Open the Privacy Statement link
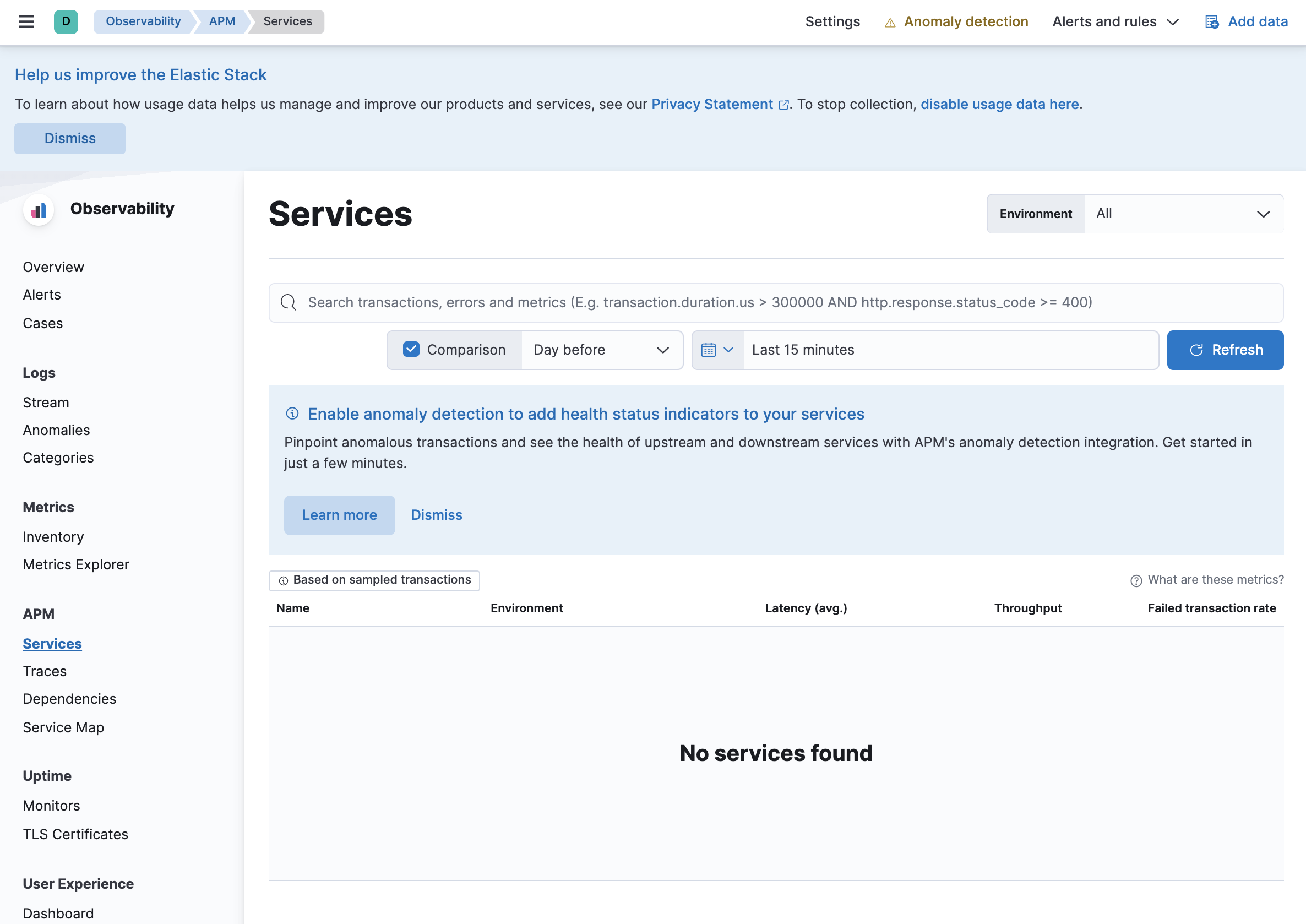Screen dimensions: 1306x924 click(x=711, y=105)
